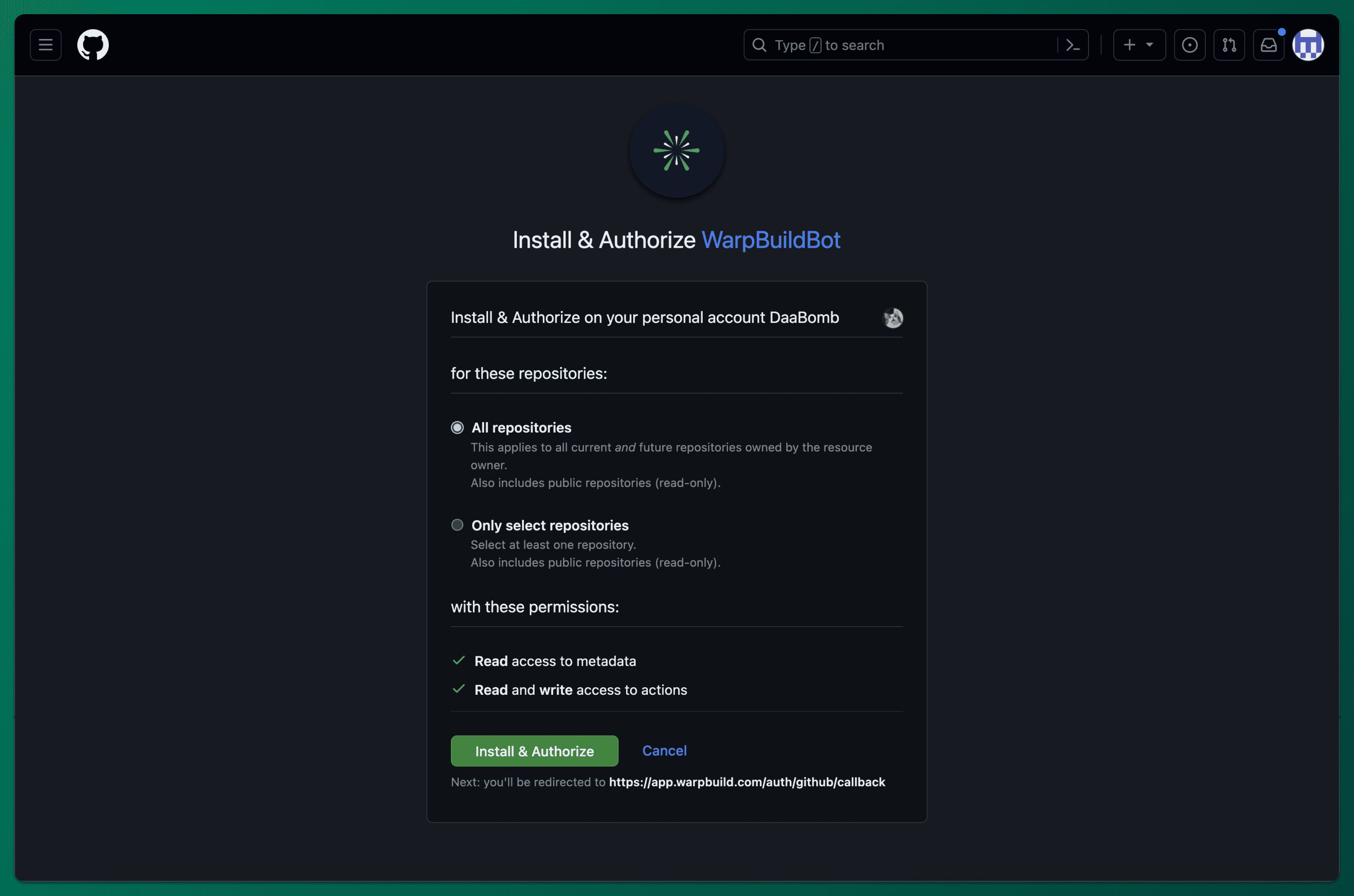Click the Install & Authorize button
The width and height of the screenshot is (1354, 896).
[x=534, y=750]
